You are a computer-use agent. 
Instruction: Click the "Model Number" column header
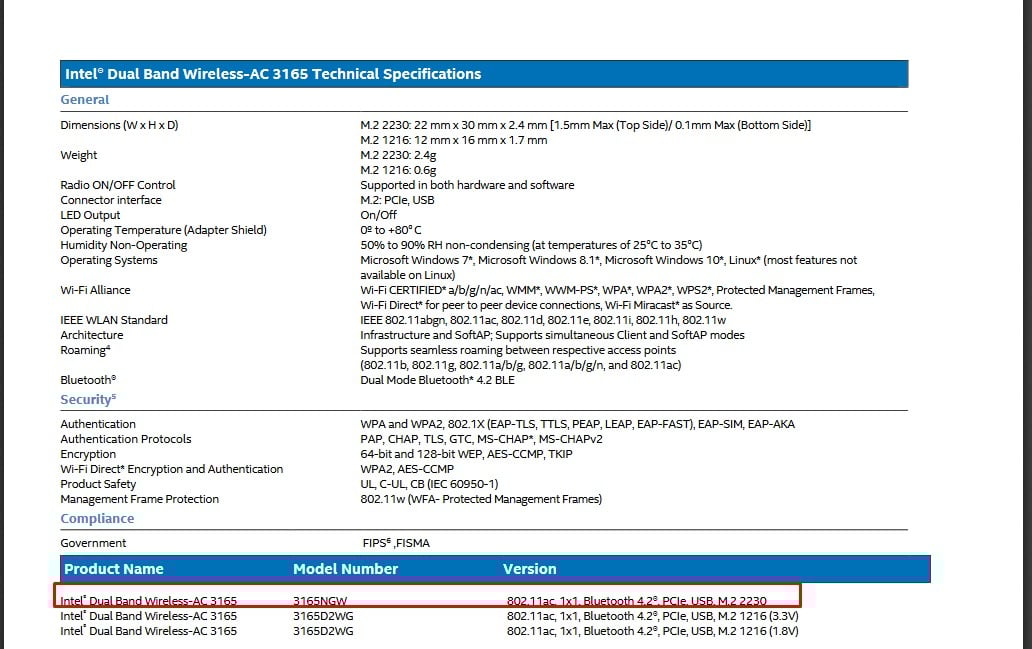pyautogui.click(x=346, y=569)
